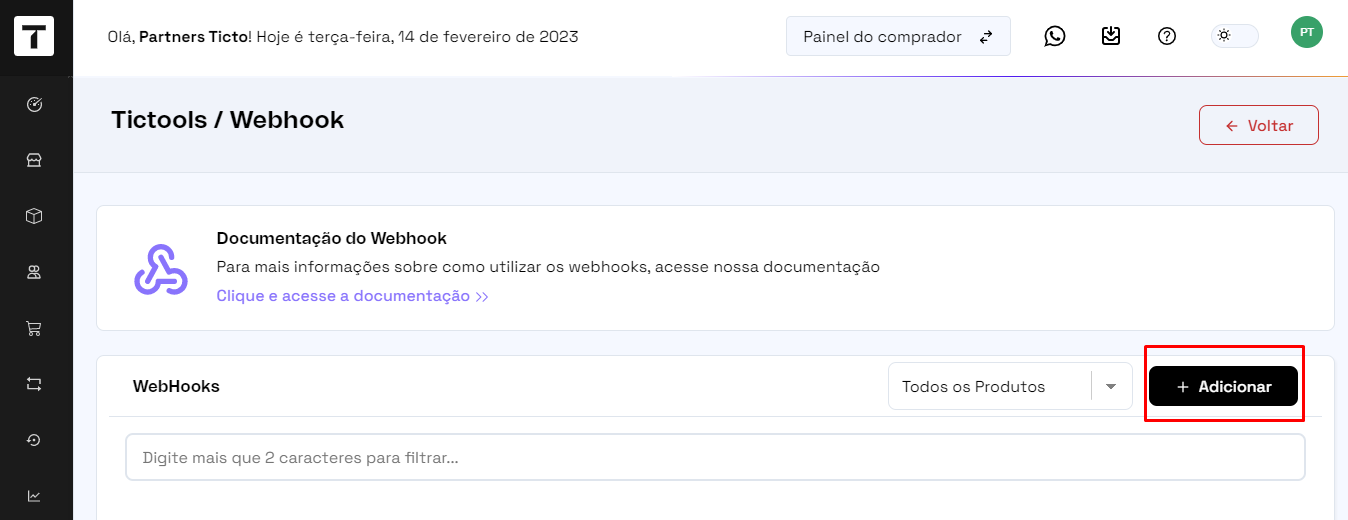Click the Adicionar webhook button
1348x520 pixels.
[1223, 387]
